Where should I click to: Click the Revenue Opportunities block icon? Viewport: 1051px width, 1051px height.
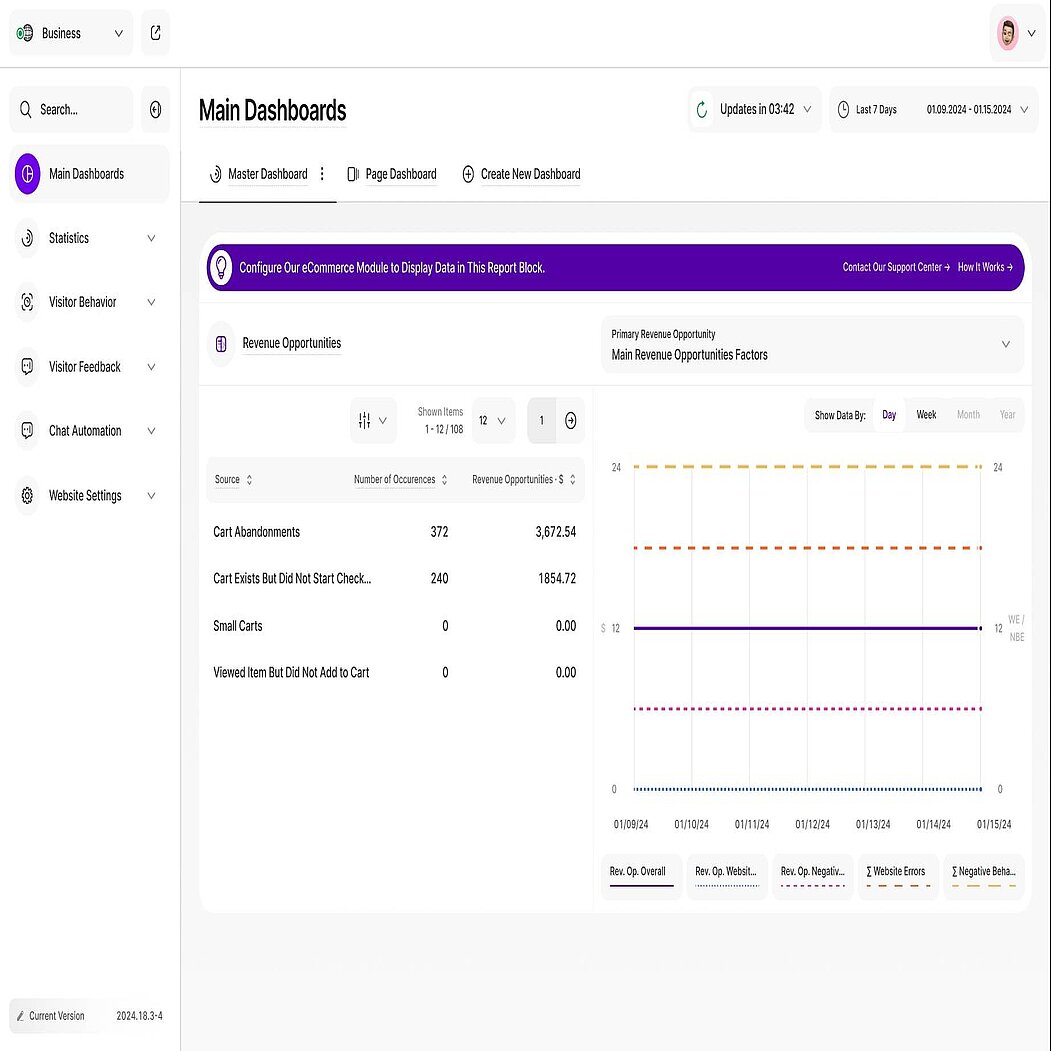point(221,344)
